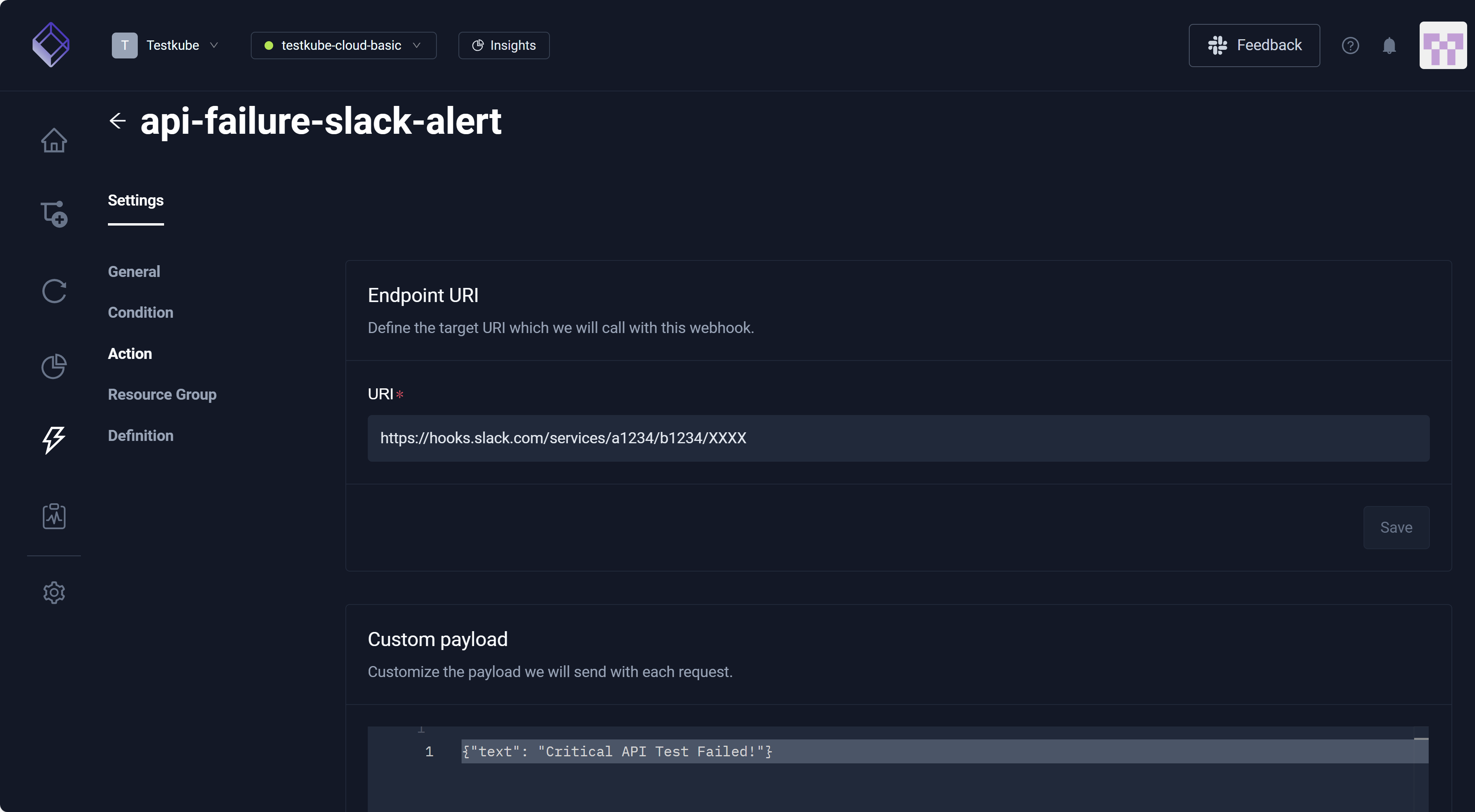Click the Save button
The width and height of the screenshot is (1475, 812).
pos(1396,527)
